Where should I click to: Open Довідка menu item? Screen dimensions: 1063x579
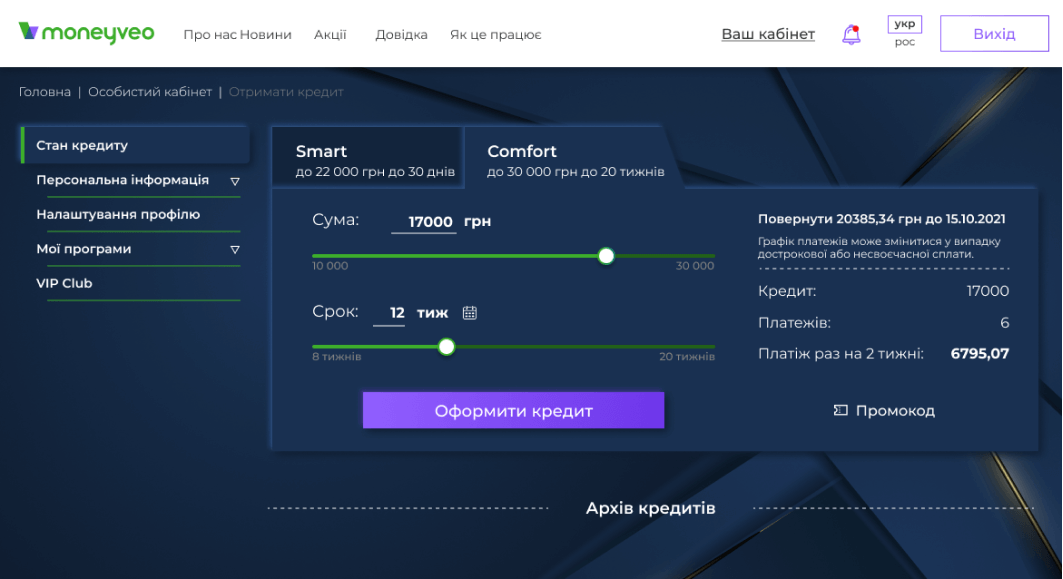coord(401,35)
